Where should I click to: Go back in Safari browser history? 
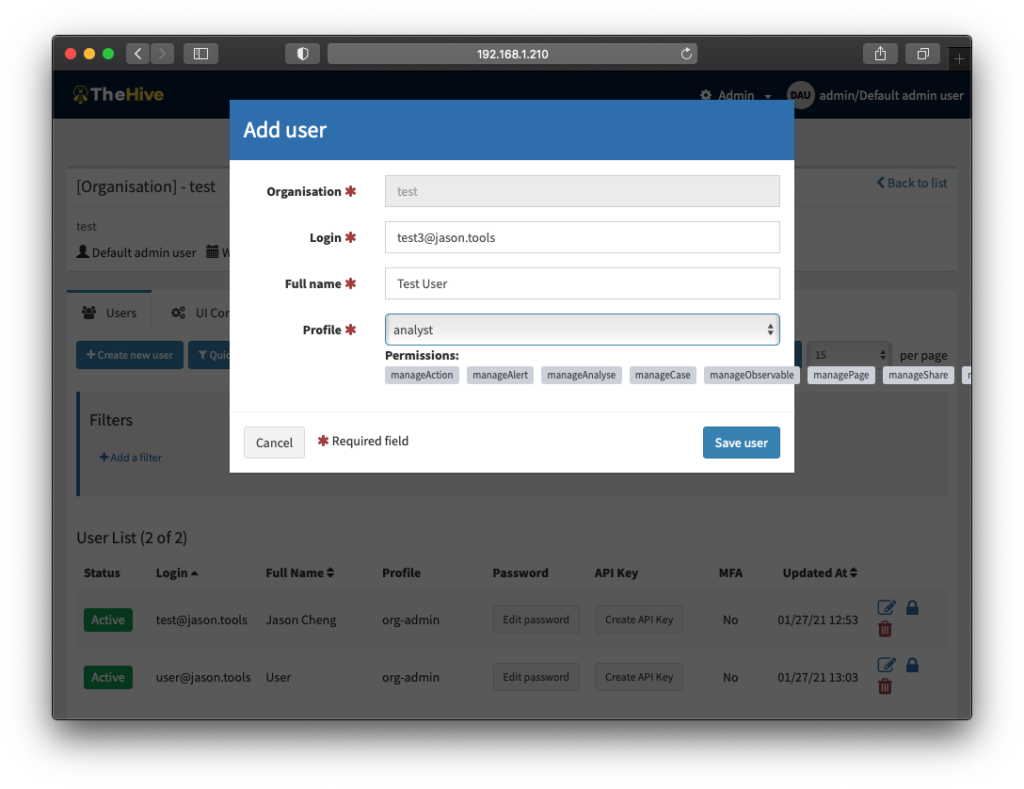click(x=137, y=54)
